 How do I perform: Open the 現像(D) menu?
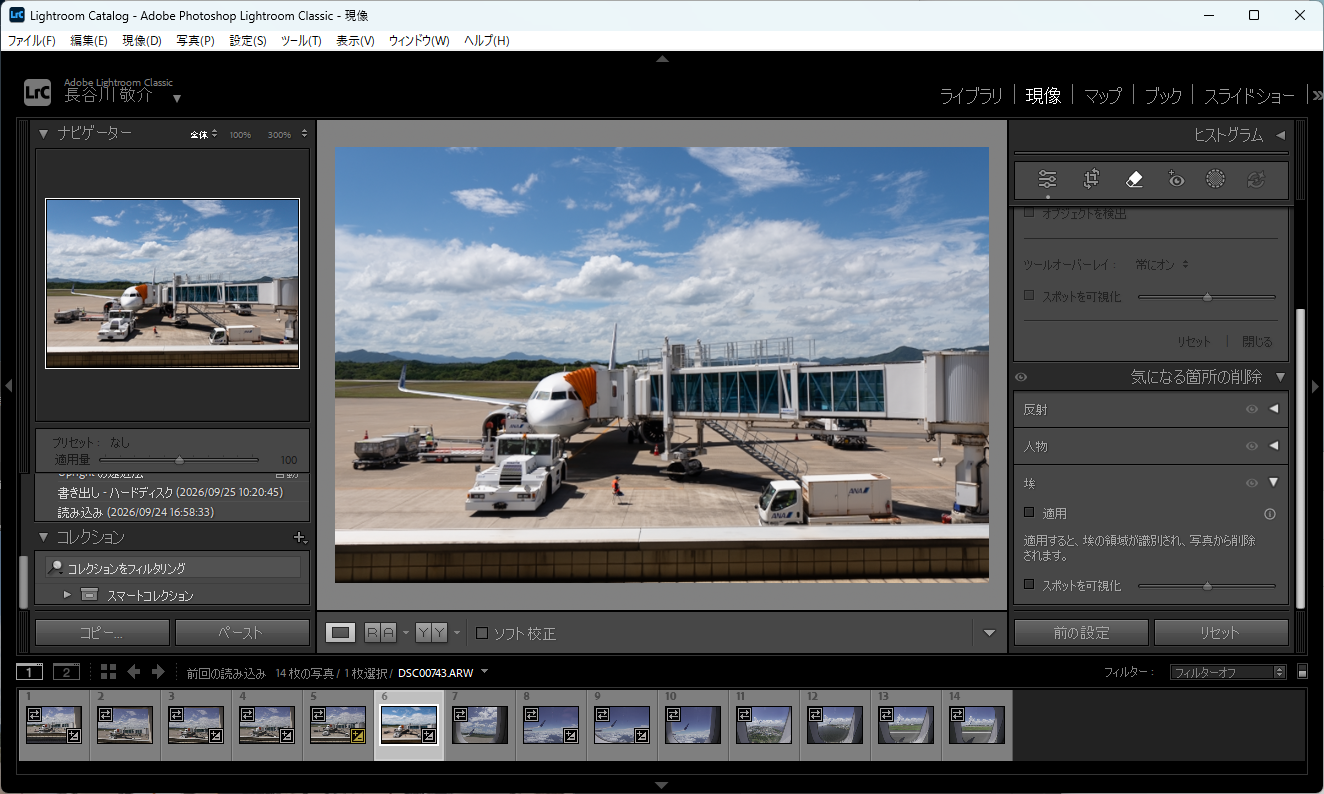pos(142,40)
